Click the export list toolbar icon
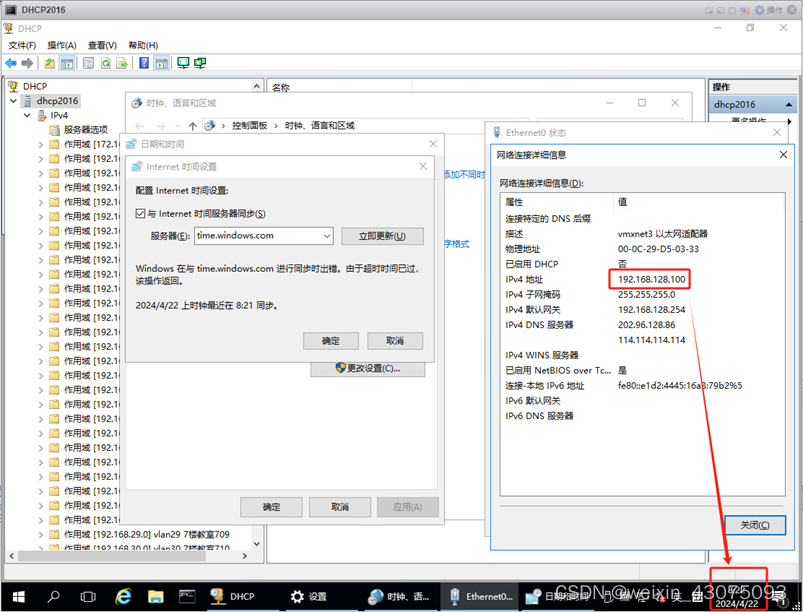Screen dimensions: 803x612 pyautogui.click(x=122, y=63)
